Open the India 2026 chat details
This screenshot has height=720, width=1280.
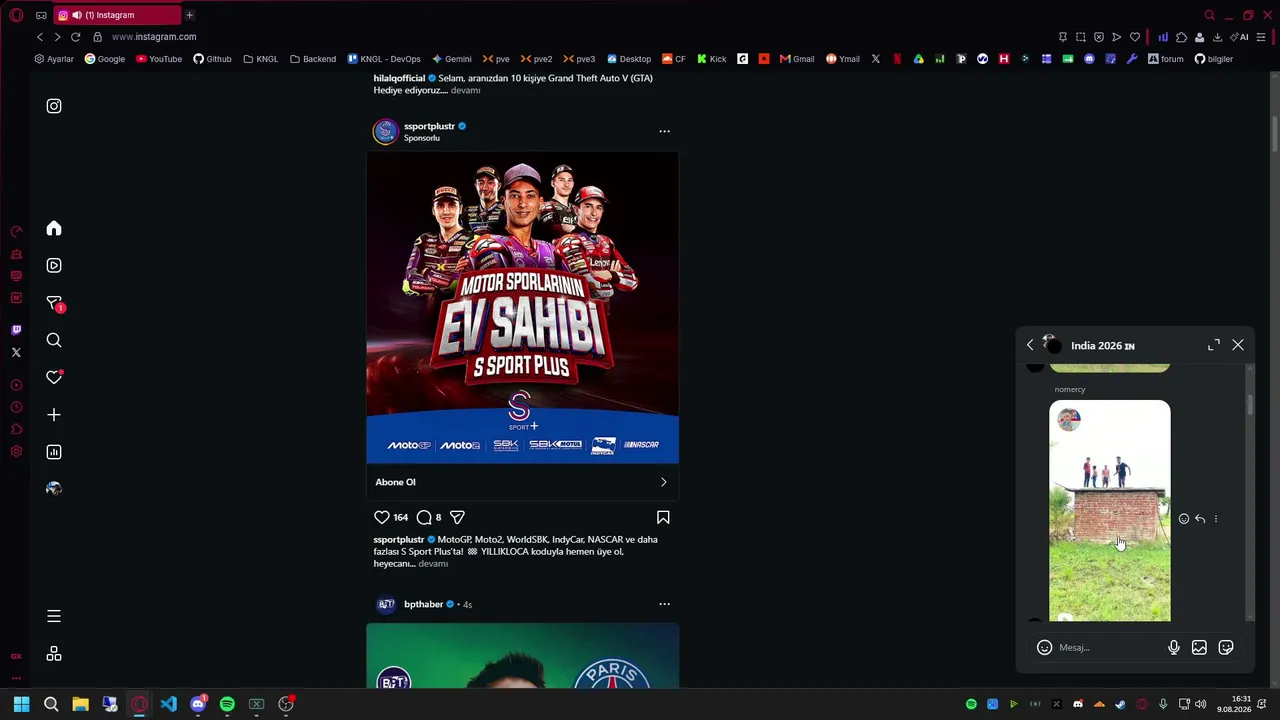pyautogui.click(x=1102, y=346)
